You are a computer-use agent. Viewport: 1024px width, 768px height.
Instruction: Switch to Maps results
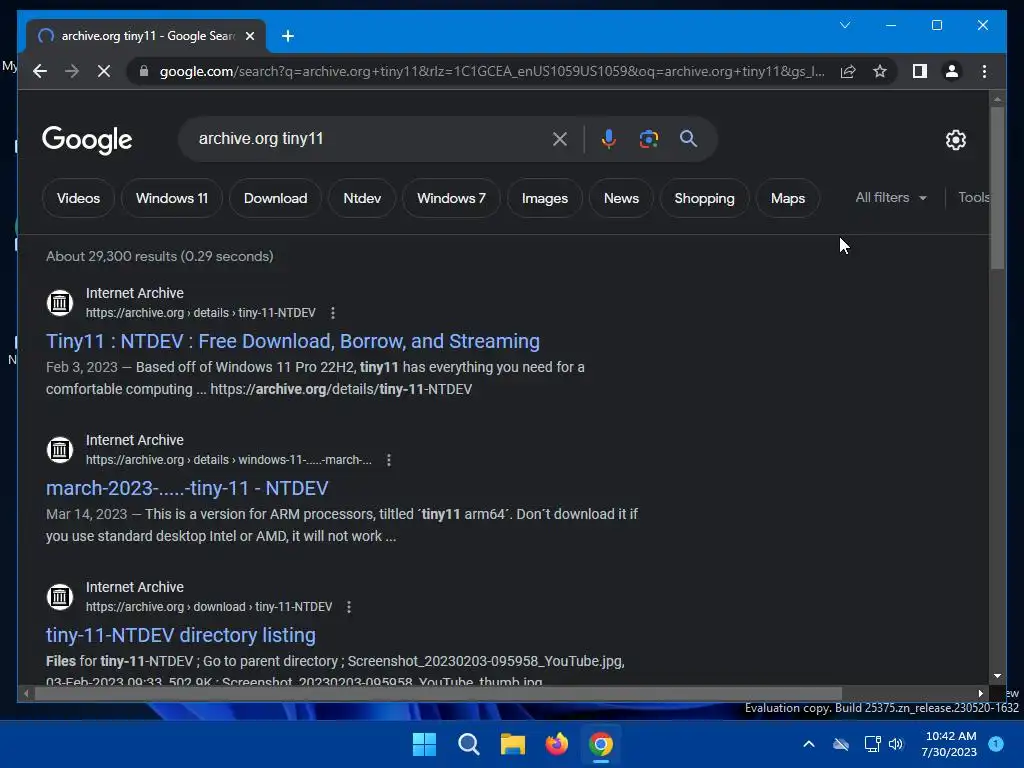coord(788,198)
